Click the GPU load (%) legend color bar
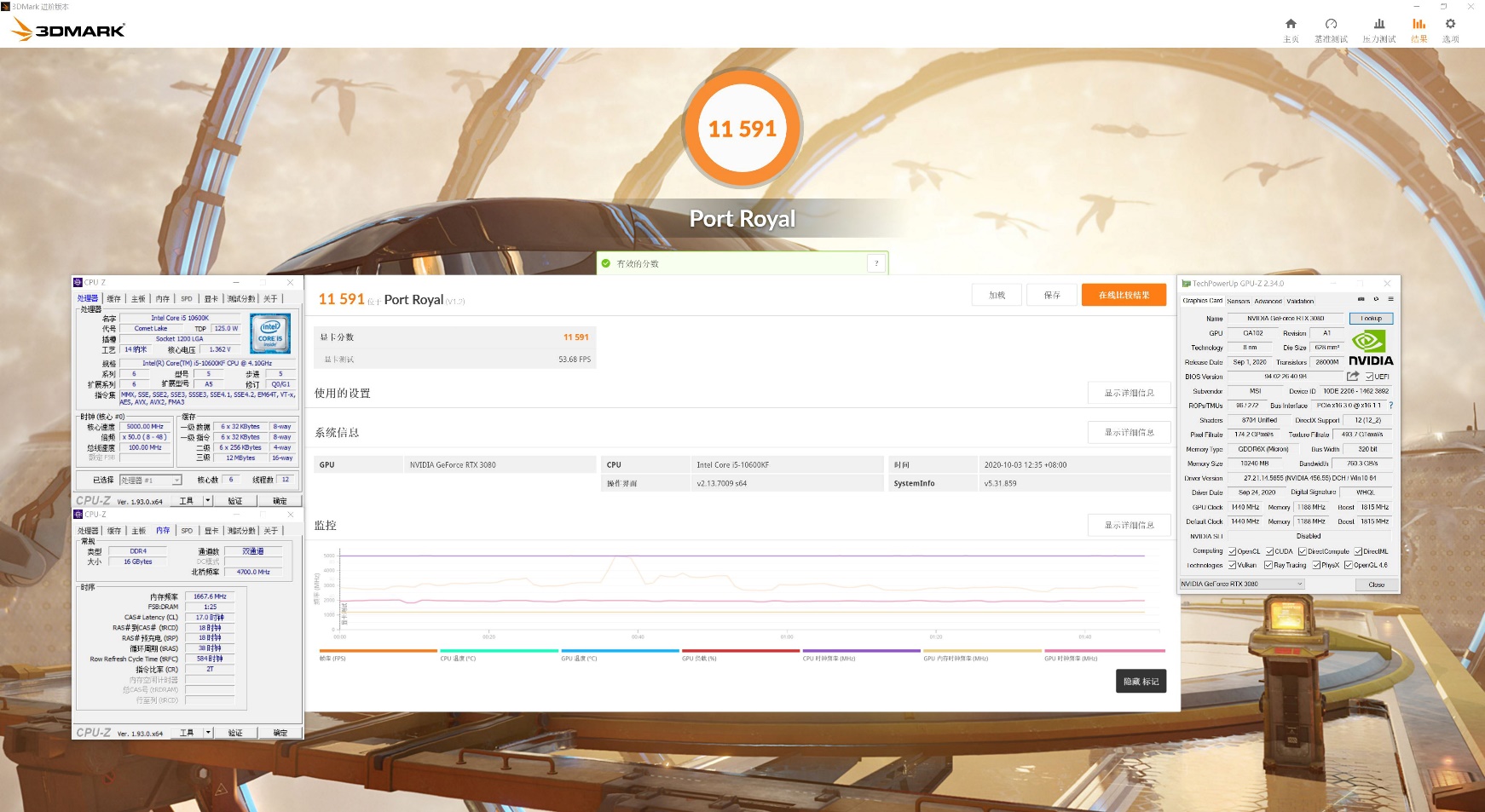The image size is (1485, 812). [741, 651]
